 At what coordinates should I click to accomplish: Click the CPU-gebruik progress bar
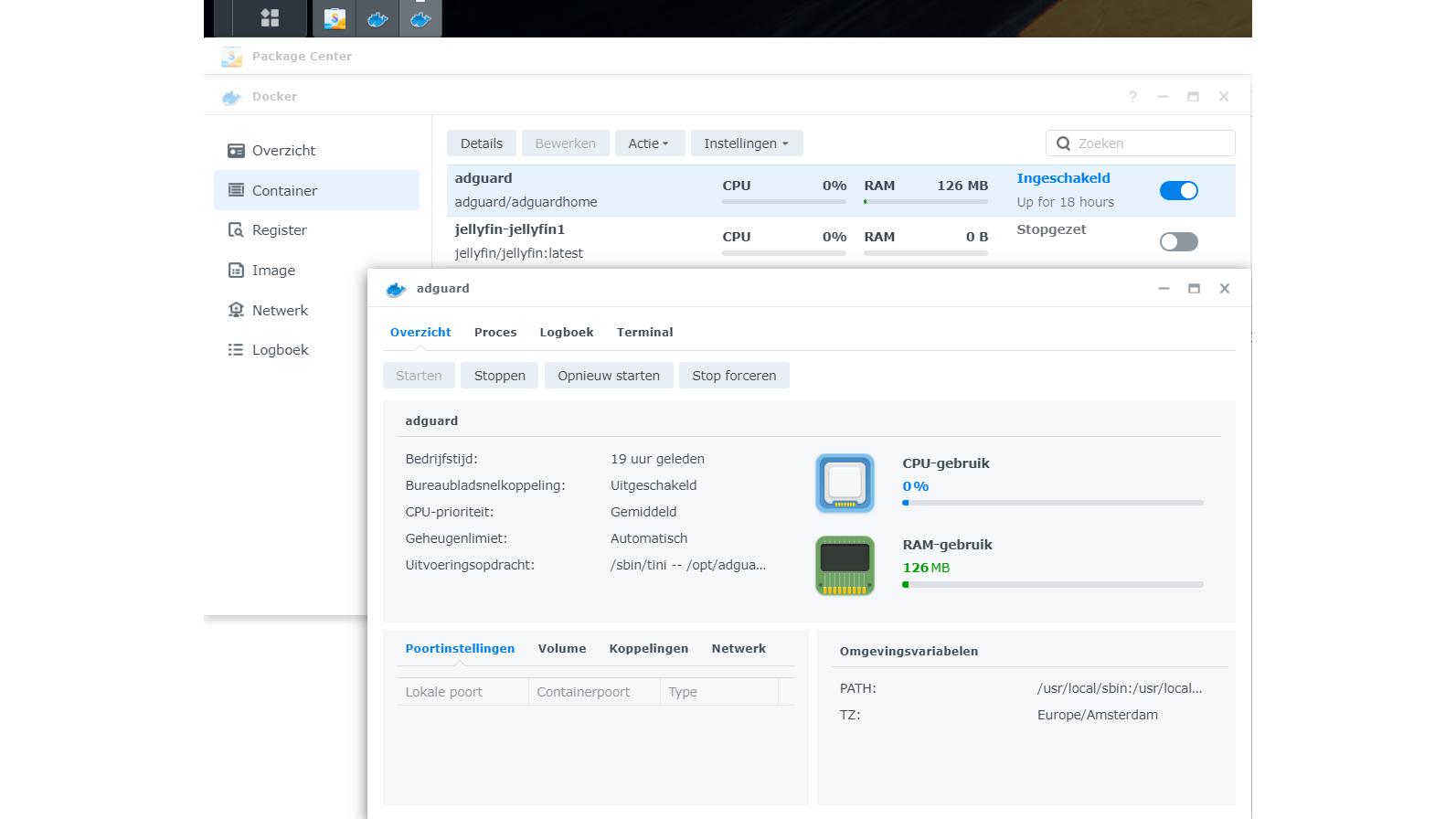click(1053, 503)
